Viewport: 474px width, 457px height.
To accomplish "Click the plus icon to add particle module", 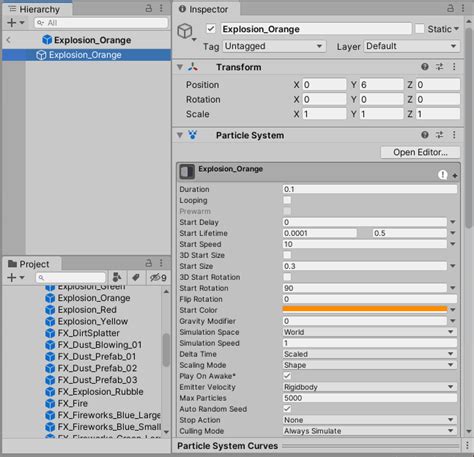I will (x=455, y=175).
